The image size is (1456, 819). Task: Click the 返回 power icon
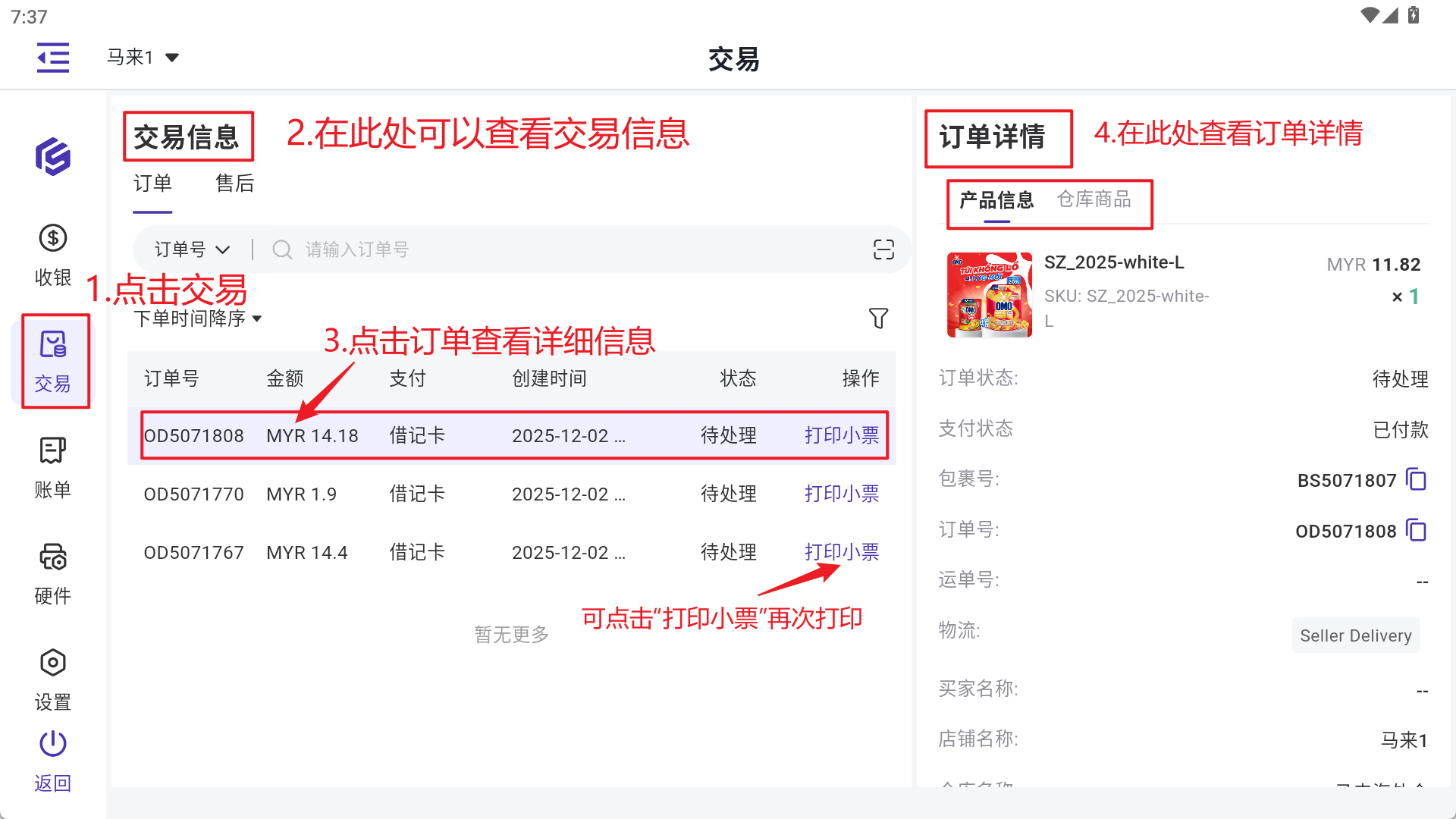point(52,745)
